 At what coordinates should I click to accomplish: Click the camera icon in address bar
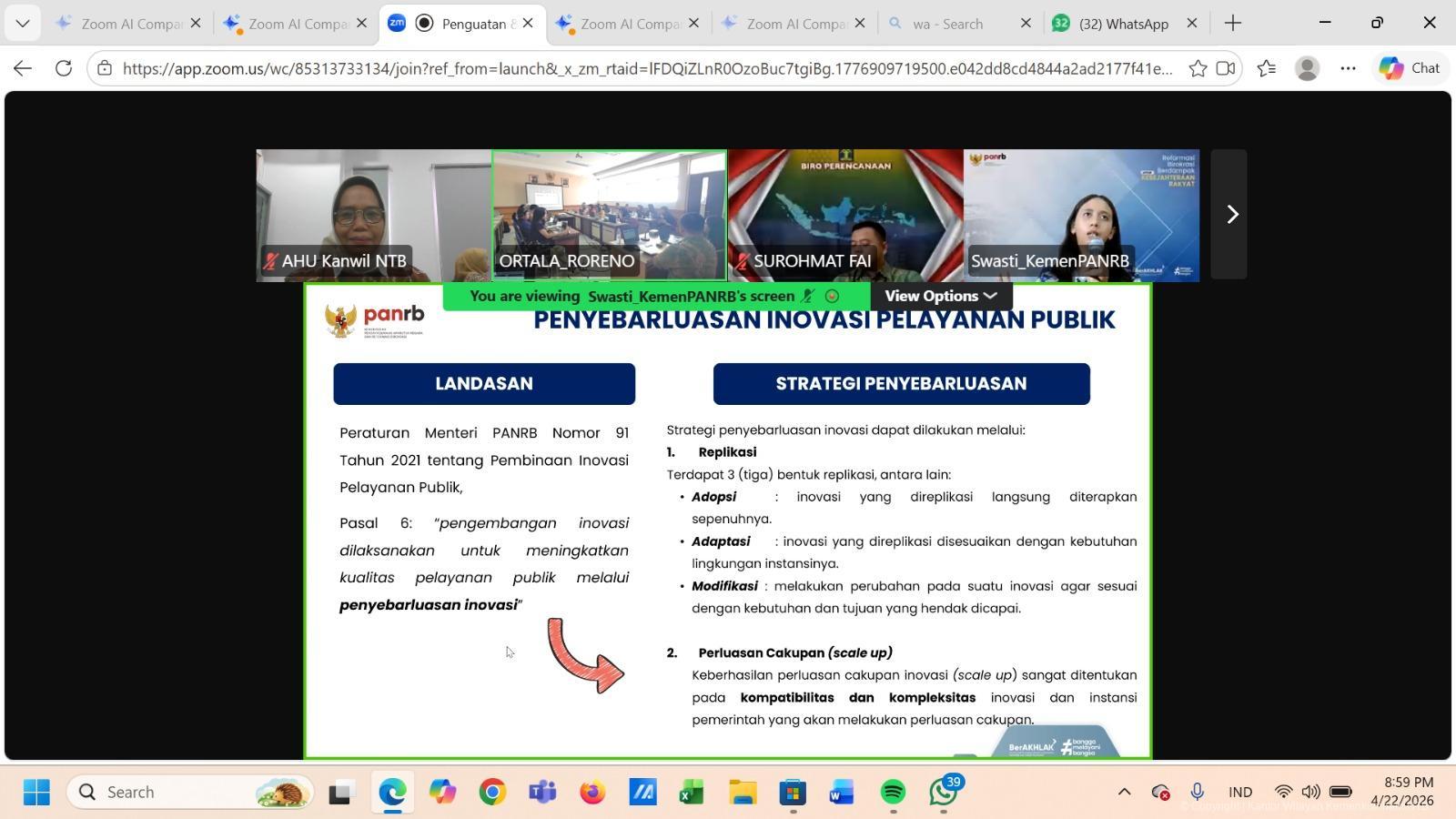pos(1226,68)
